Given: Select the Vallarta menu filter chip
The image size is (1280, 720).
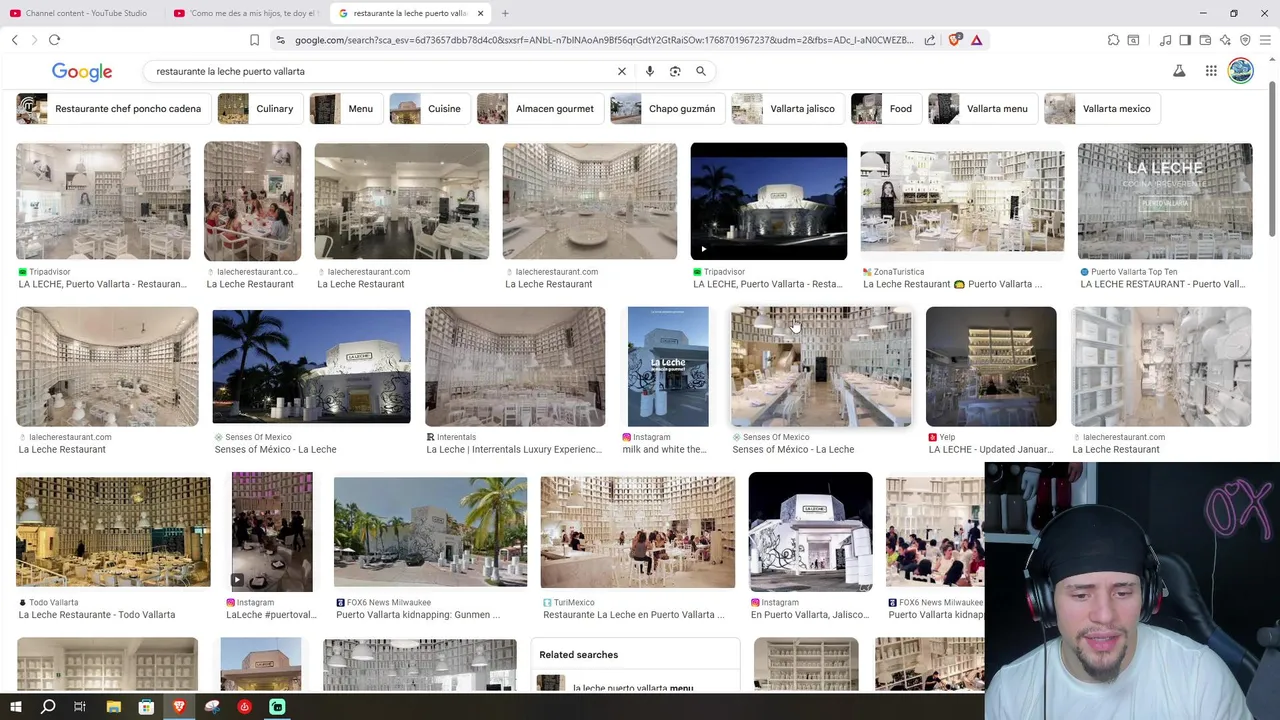Looking at the screenshot, I should (982, 109).
